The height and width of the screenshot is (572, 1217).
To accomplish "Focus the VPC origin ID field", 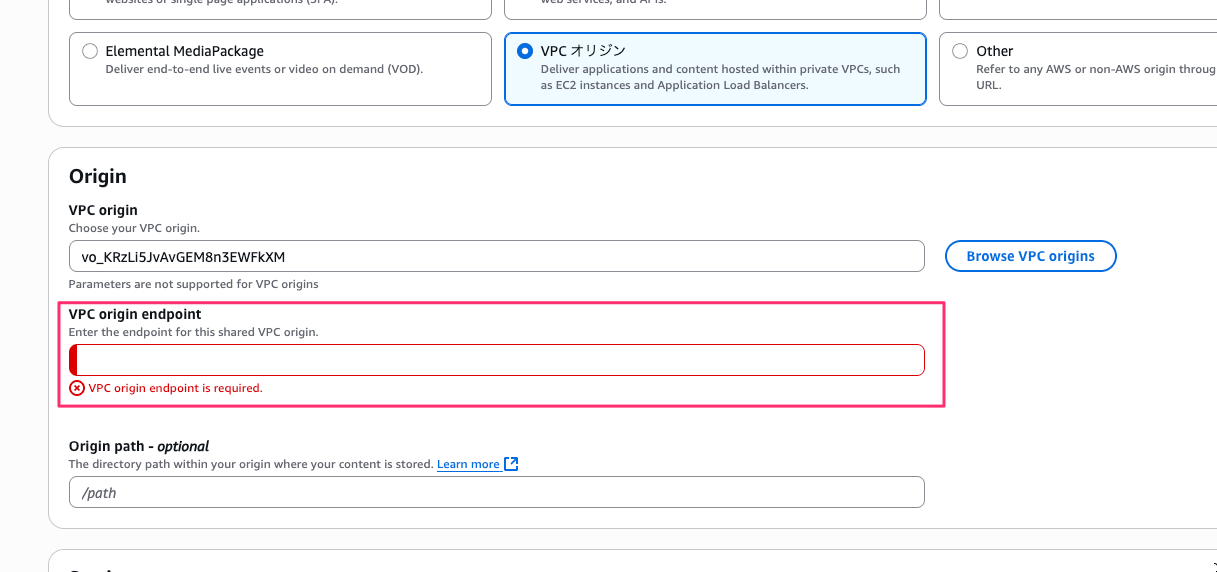I will pyautogui.click(x=496, y=256).
